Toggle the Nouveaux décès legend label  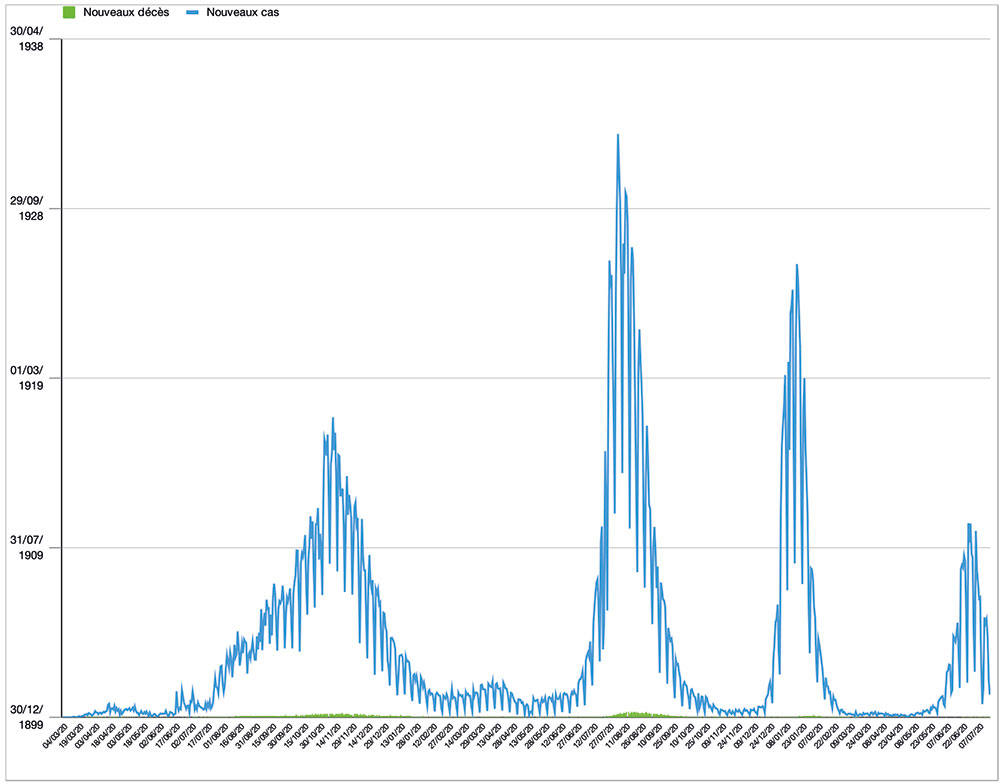click(126, 11)
